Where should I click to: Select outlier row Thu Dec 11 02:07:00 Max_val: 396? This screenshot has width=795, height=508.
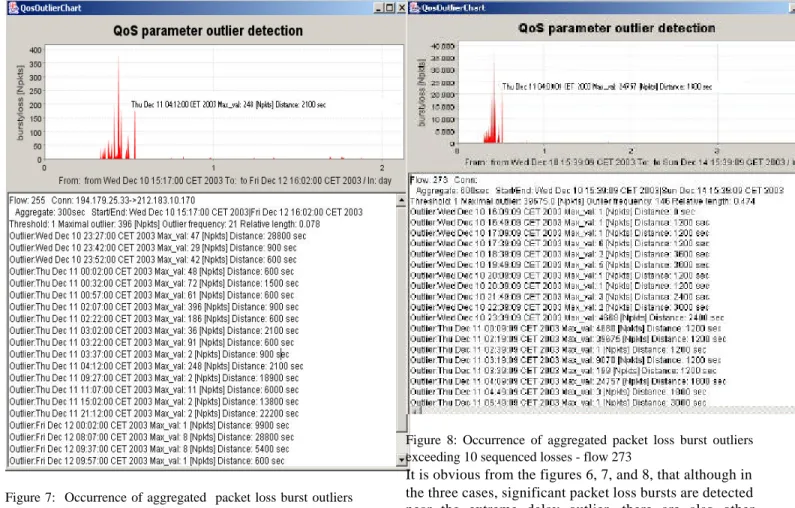tap(154, 307)
